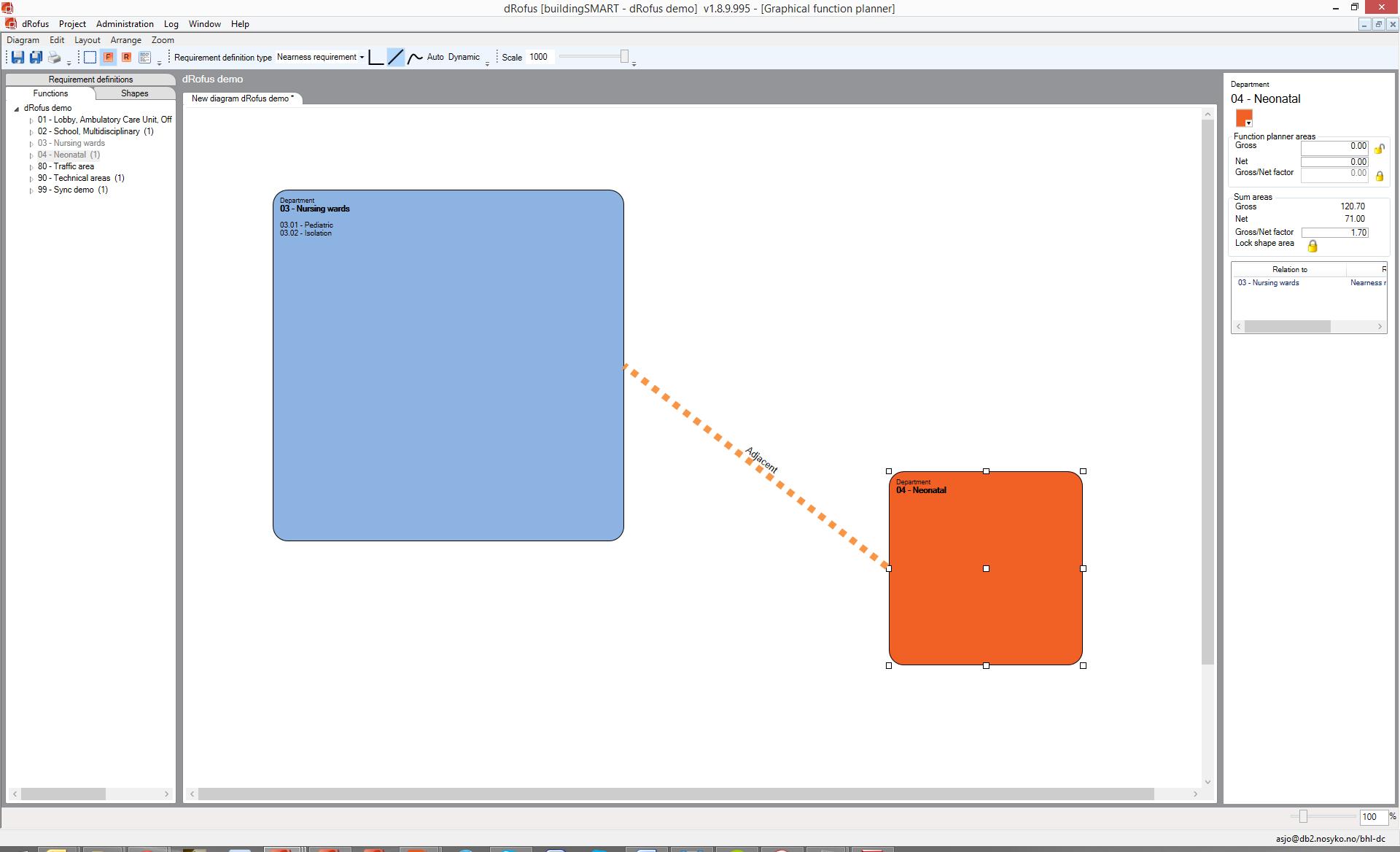Viewport: 1400px width, 852px height.
Task: Click the Save diagram icon
Action: pyautogui.click(x=17, y=57)
